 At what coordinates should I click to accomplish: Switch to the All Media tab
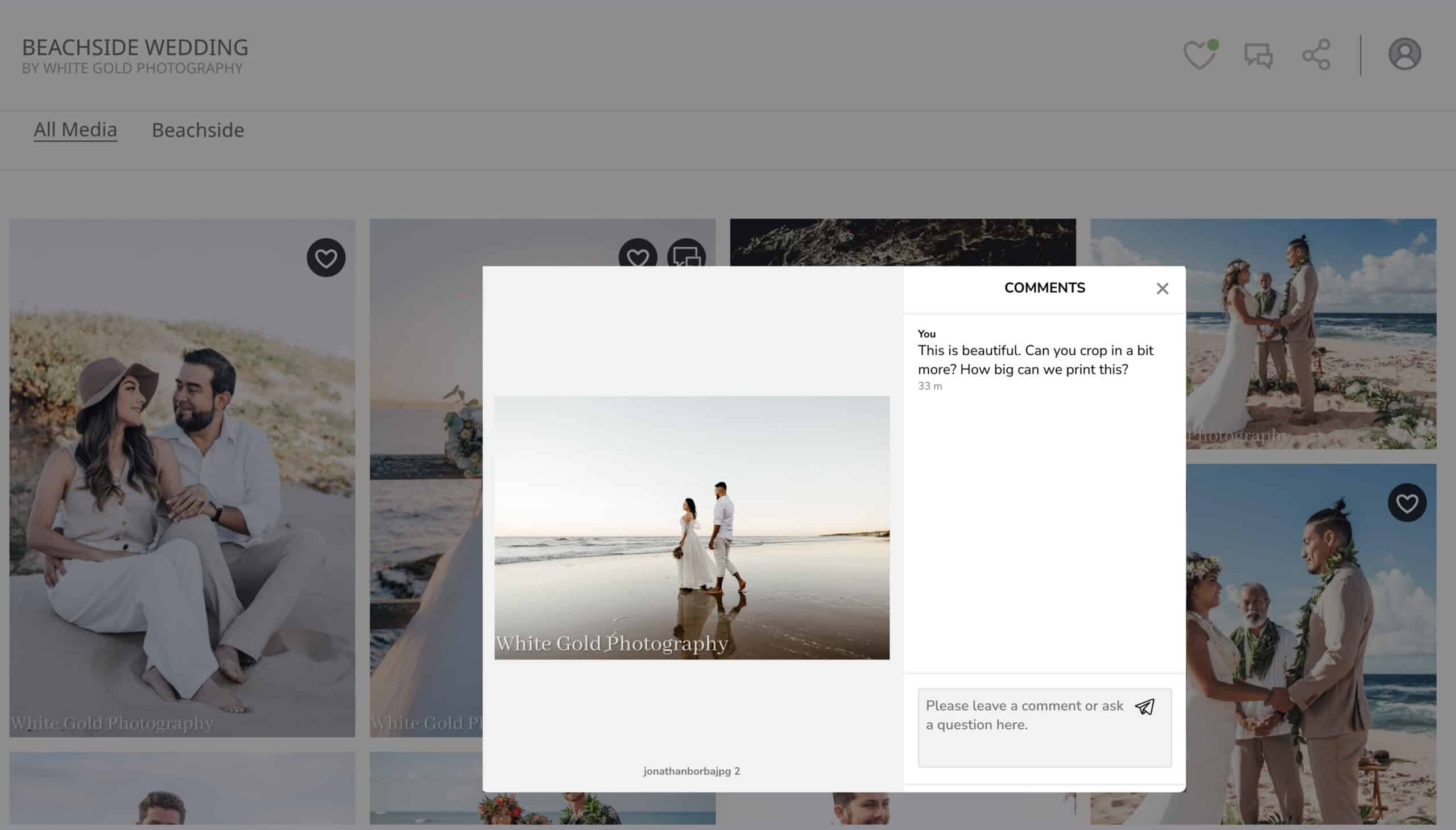tap(75, 130)
